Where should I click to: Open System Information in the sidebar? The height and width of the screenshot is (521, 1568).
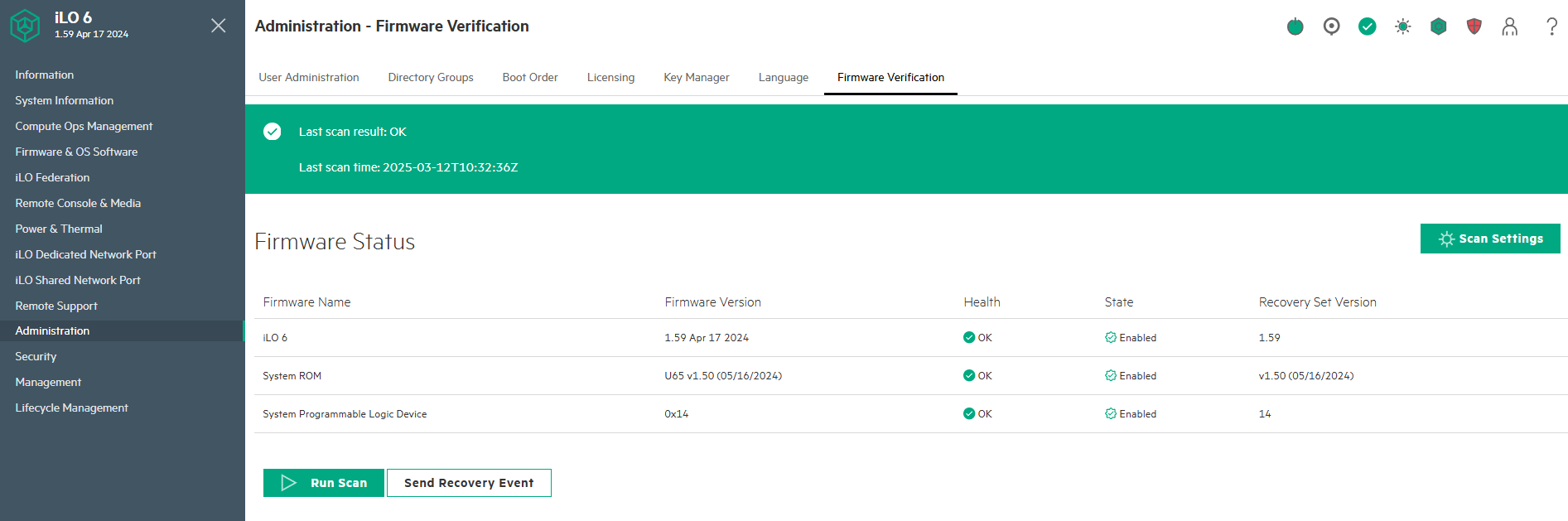coord(65,100)
